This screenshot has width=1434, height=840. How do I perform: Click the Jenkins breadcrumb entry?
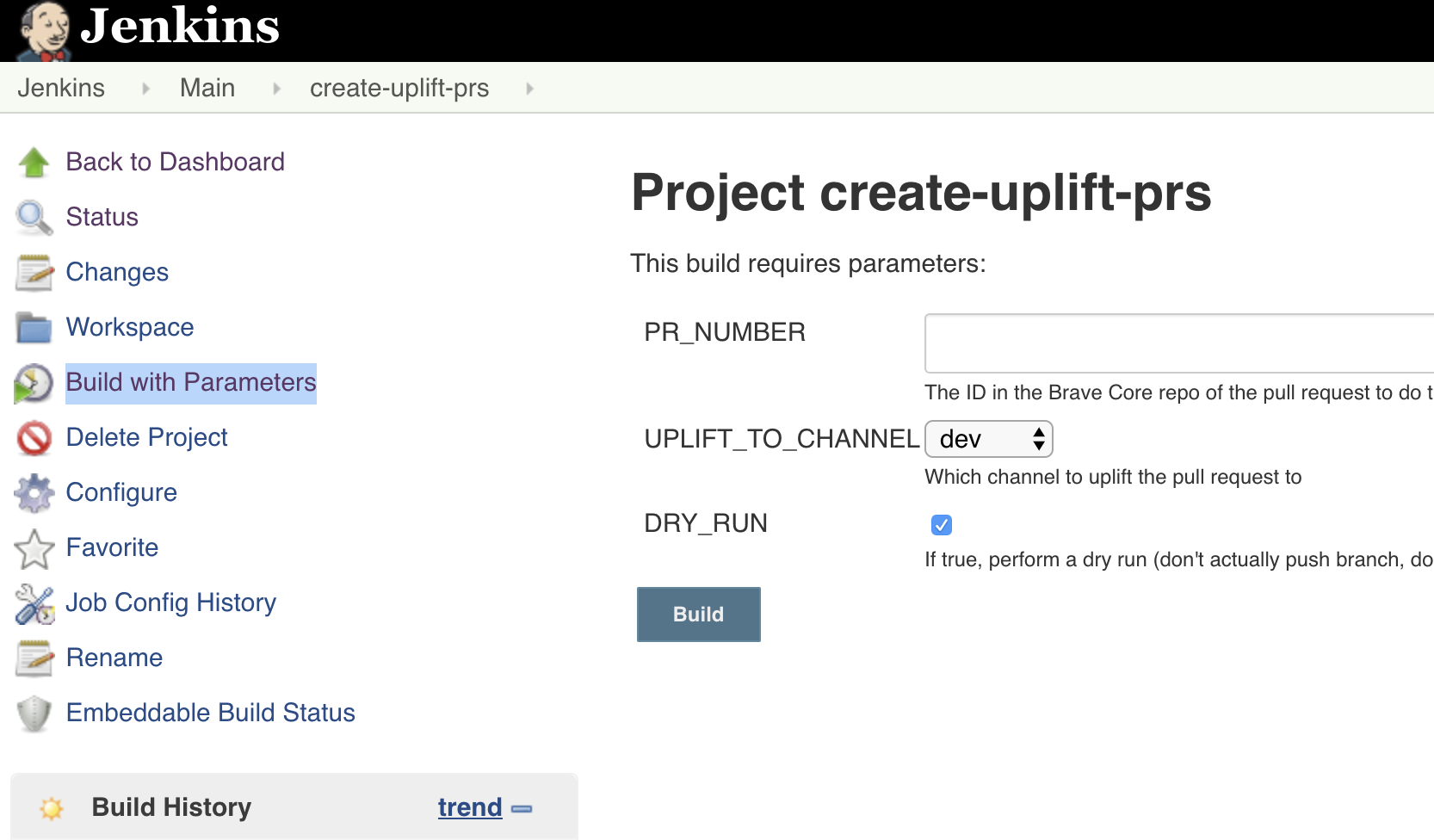60,88
